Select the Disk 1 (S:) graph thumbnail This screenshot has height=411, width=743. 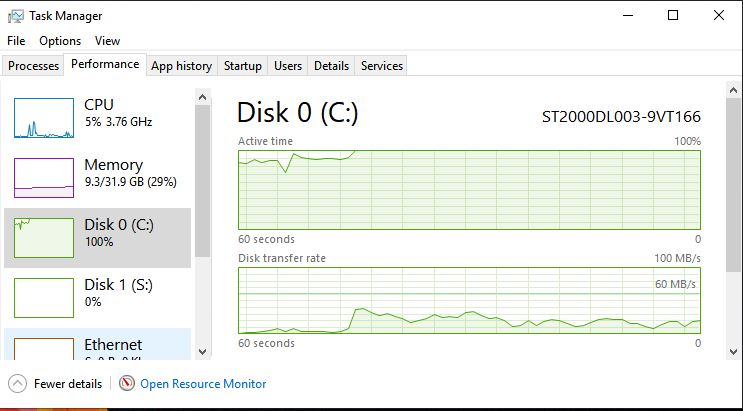click(44, 298)
